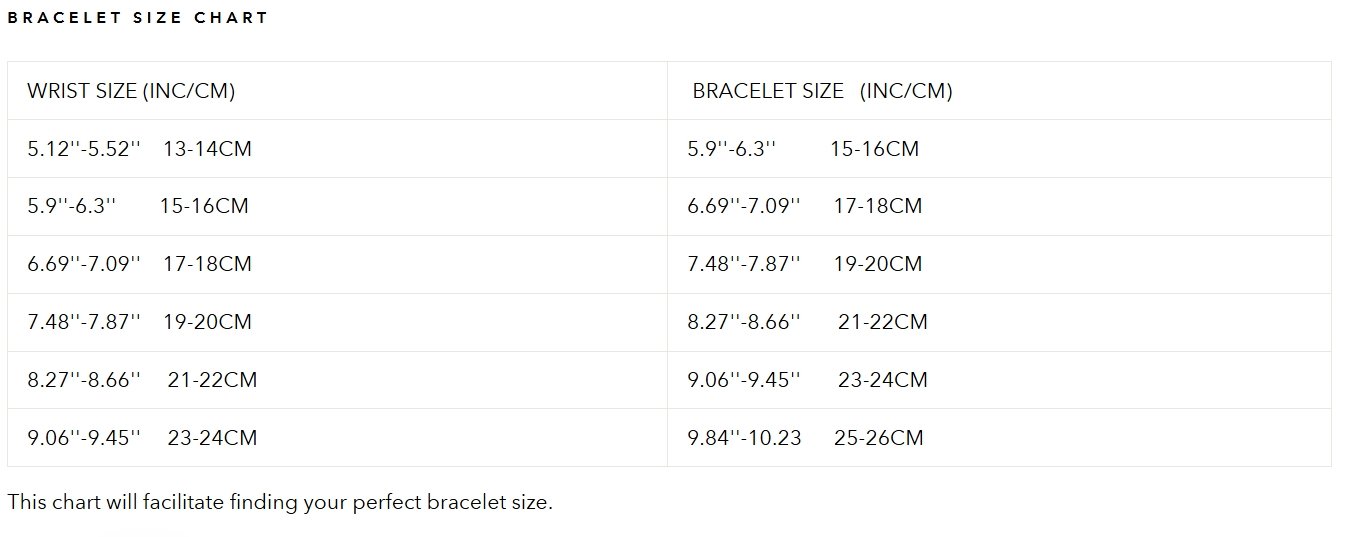Screen dimensions: 1345x537
Task: Select 5.9''-6.3'' in the wrist size column
Action: click(72, 207)
